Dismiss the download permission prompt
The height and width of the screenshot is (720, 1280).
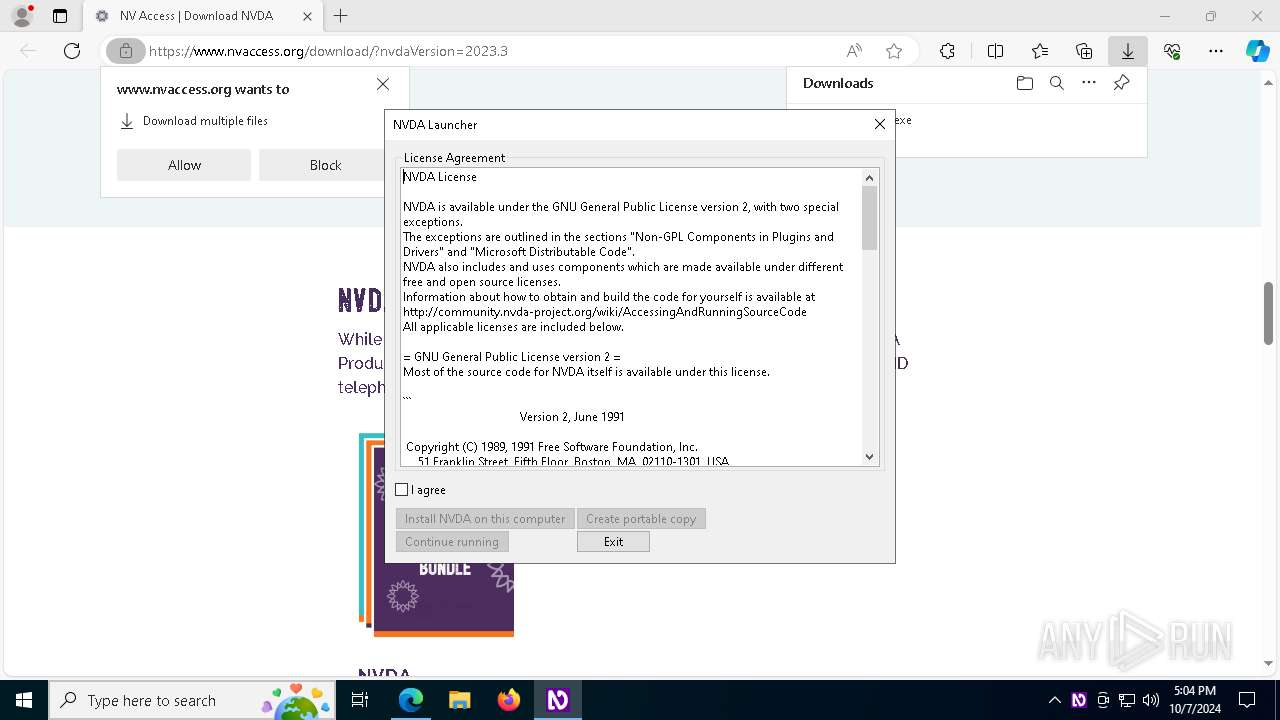tap(383, 84)
